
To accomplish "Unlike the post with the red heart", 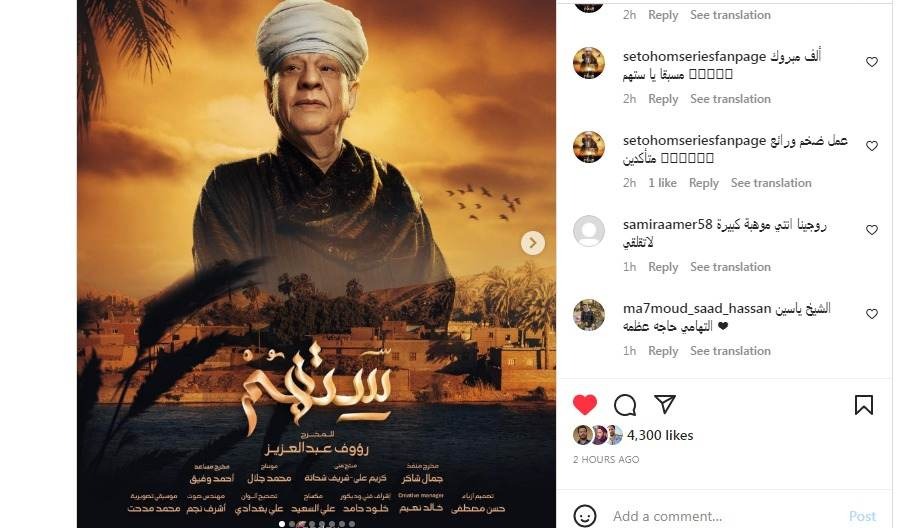I will coord(585,405).
